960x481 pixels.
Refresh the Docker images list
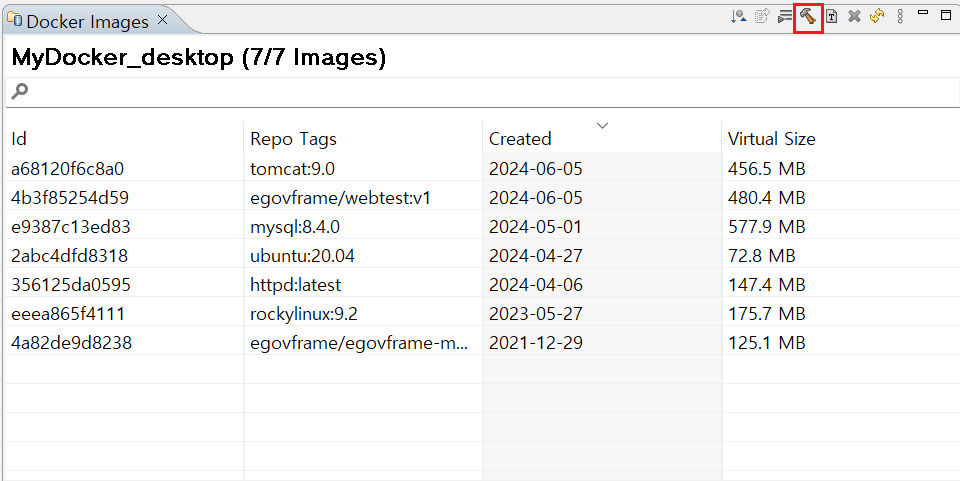coord(876,16)
